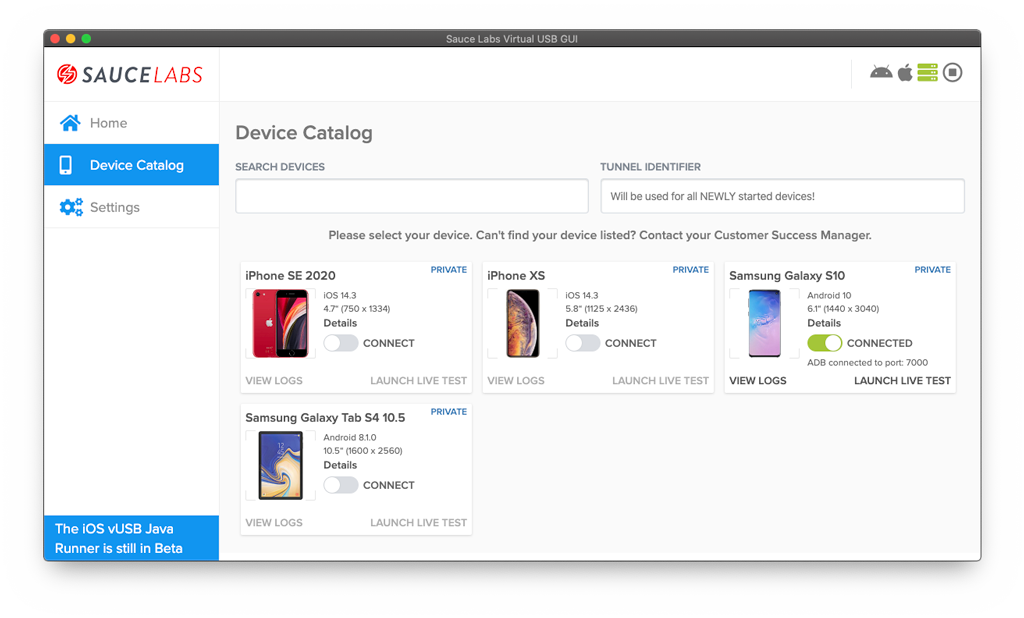Click the yellow minimize window button

click(x=71, y=39)
